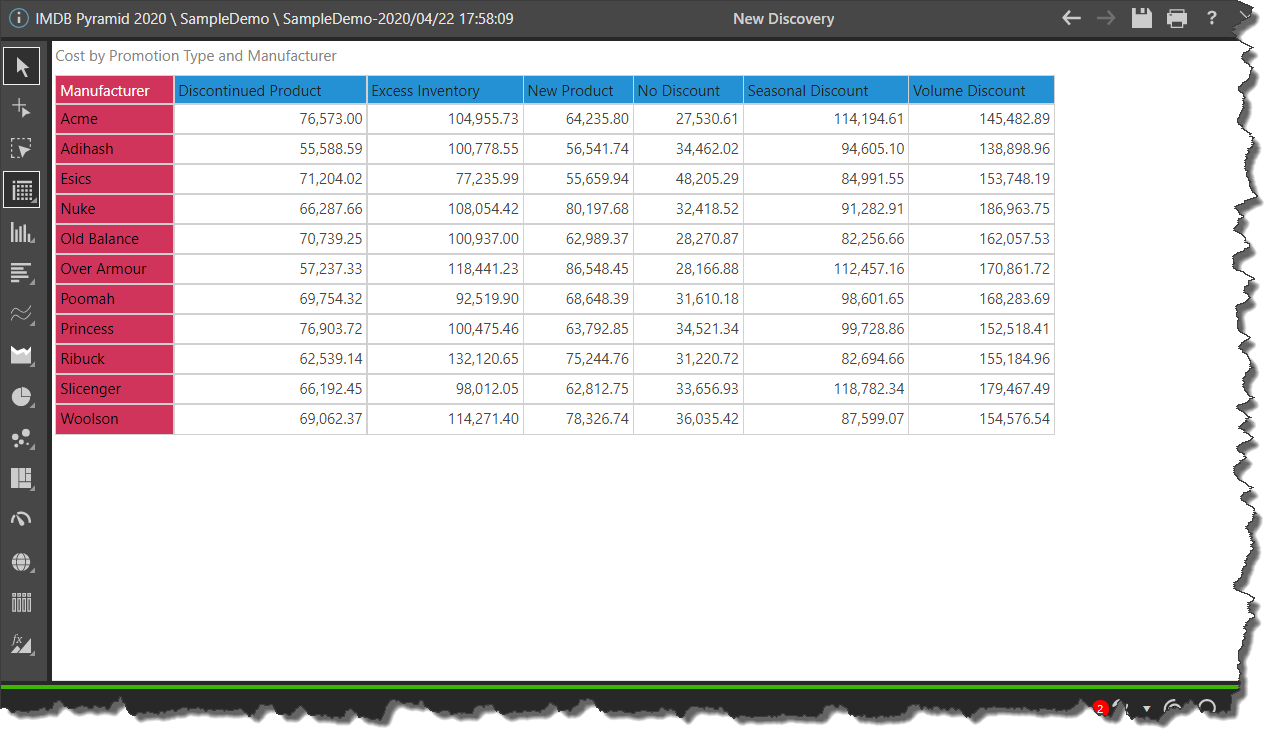The height and width of the screenshot is (743, 1278).
Task: Click the grid table visualization icon
Action: (x=21, y=190)
